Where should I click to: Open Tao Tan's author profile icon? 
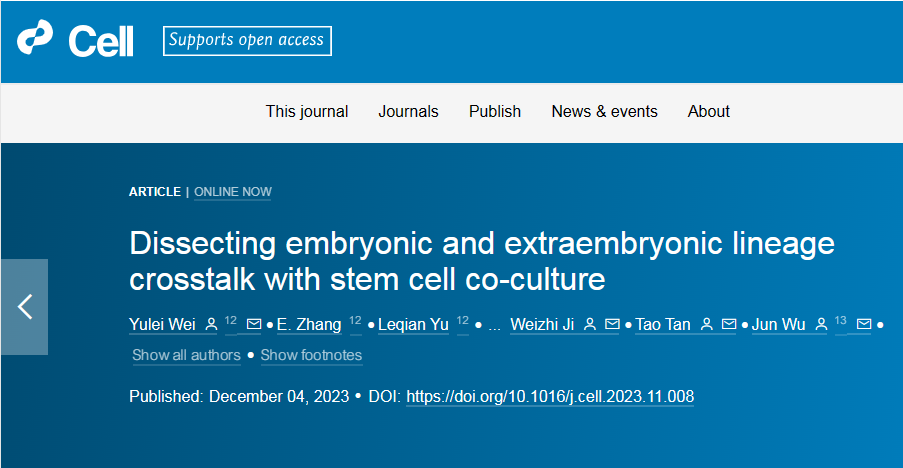pyautogui.click(x=707, y=325)
